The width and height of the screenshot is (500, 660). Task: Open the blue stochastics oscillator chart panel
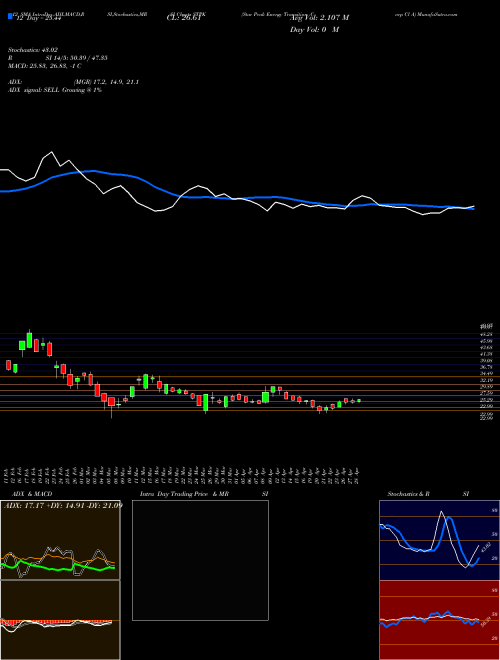tap(439, 540)
